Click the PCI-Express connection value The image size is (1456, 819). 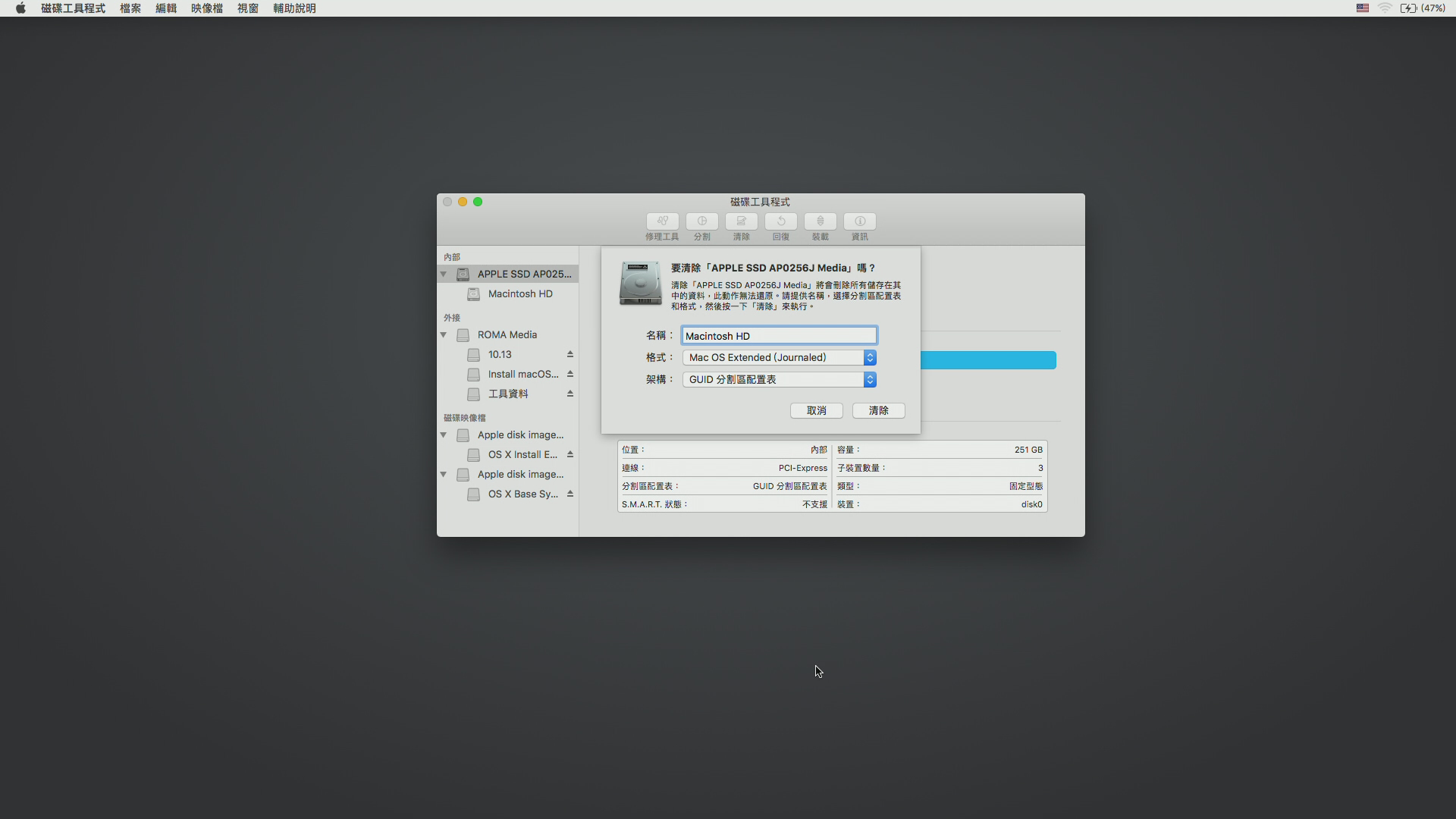[x=802, y=468]
